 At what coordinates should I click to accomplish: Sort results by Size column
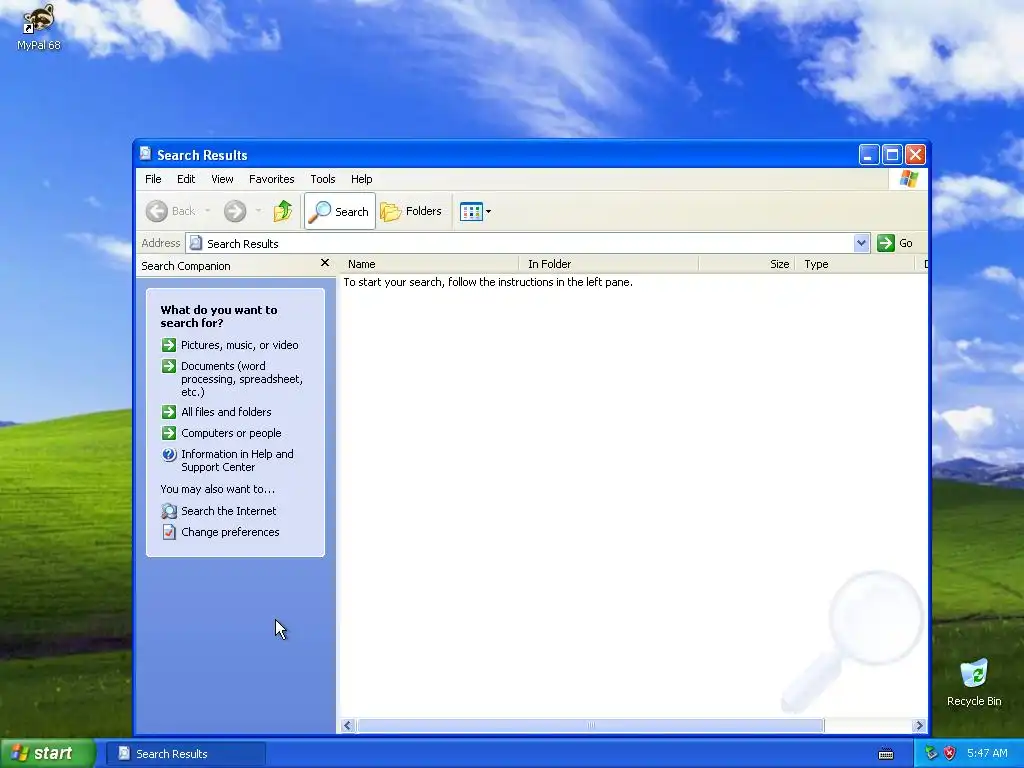[746, 264]
